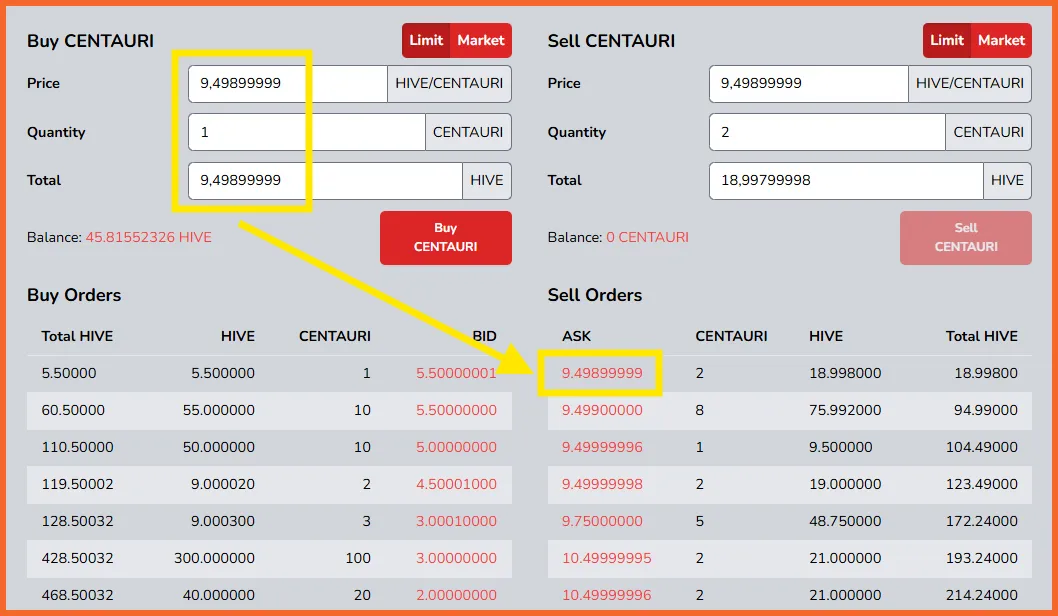Select bid price 5.50000001
This screenshot has height=616, width=1058.
pos(456,373)
